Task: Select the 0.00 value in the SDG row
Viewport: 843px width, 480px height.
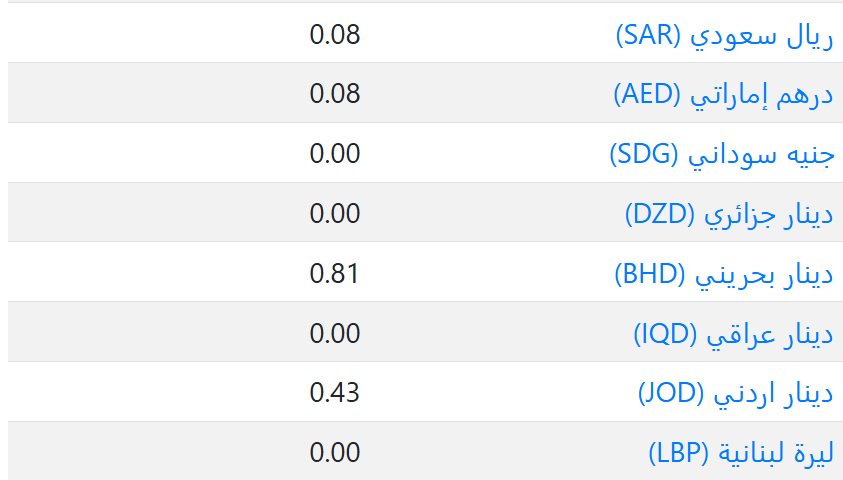Action: click(334, 154)
